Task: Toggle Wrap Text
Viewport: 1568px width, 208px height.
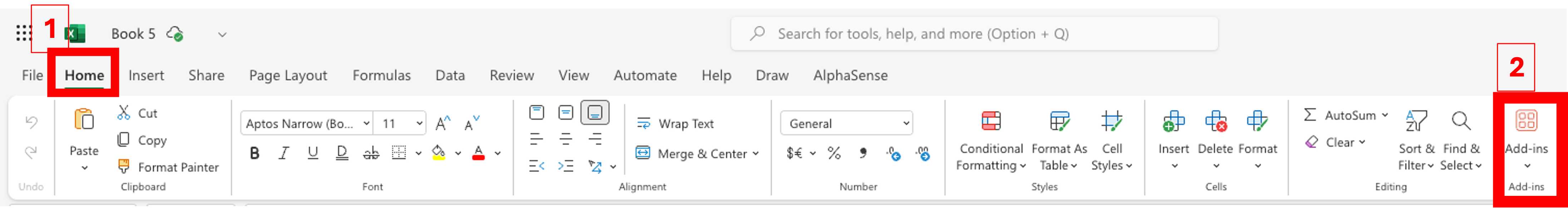Action: coord(675,123)
